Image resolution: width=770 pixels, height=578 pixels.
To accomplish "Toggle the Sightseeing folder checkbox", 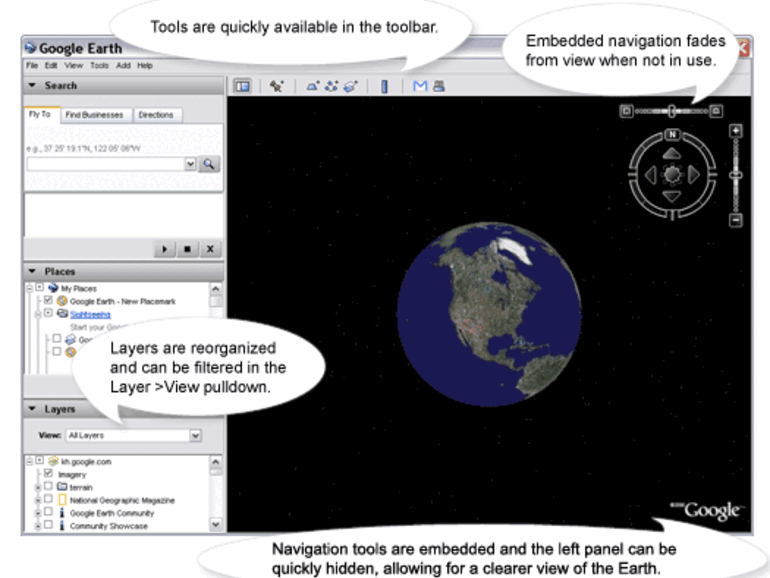I will pos(48,313).
